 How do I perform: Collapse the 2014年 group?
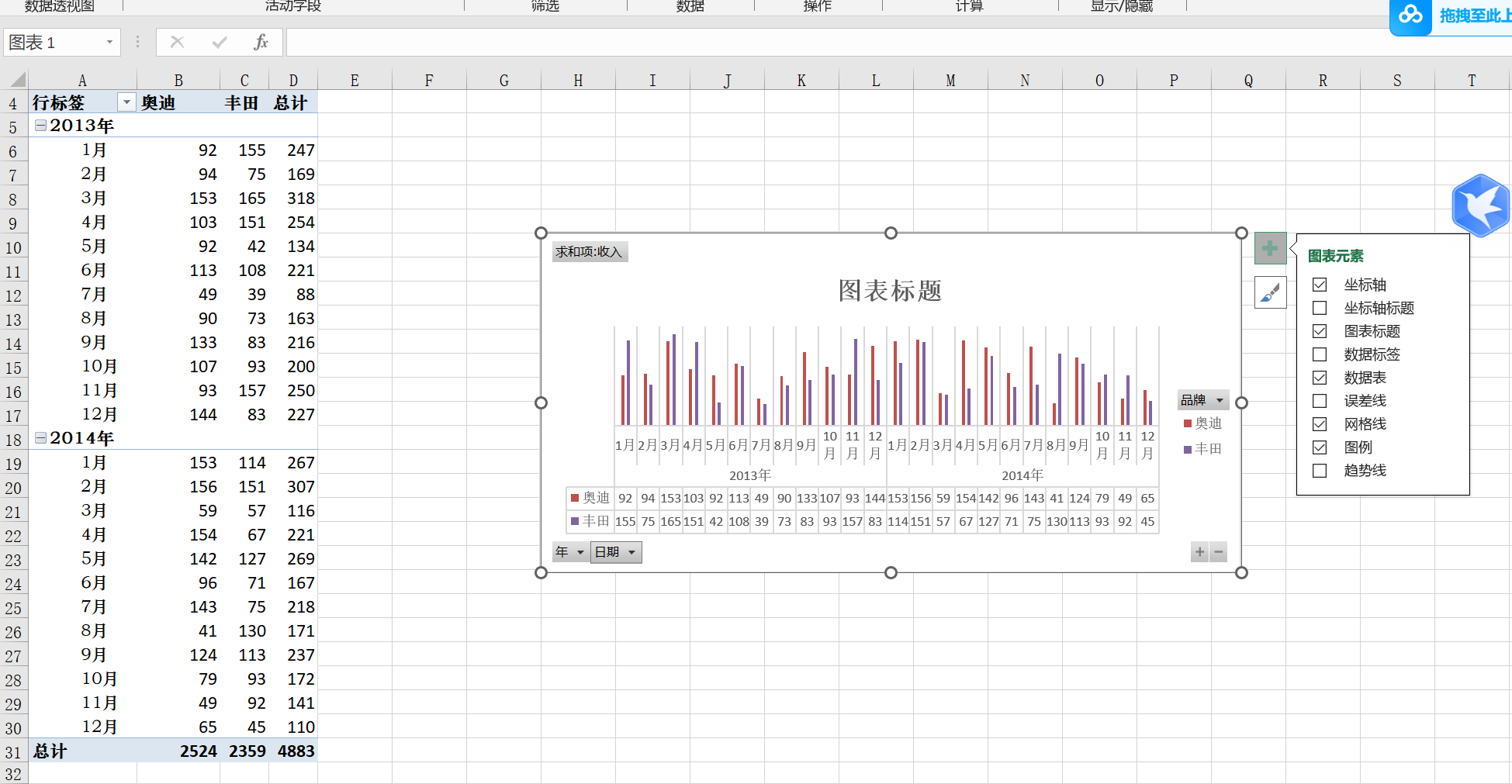pos(40,437)
